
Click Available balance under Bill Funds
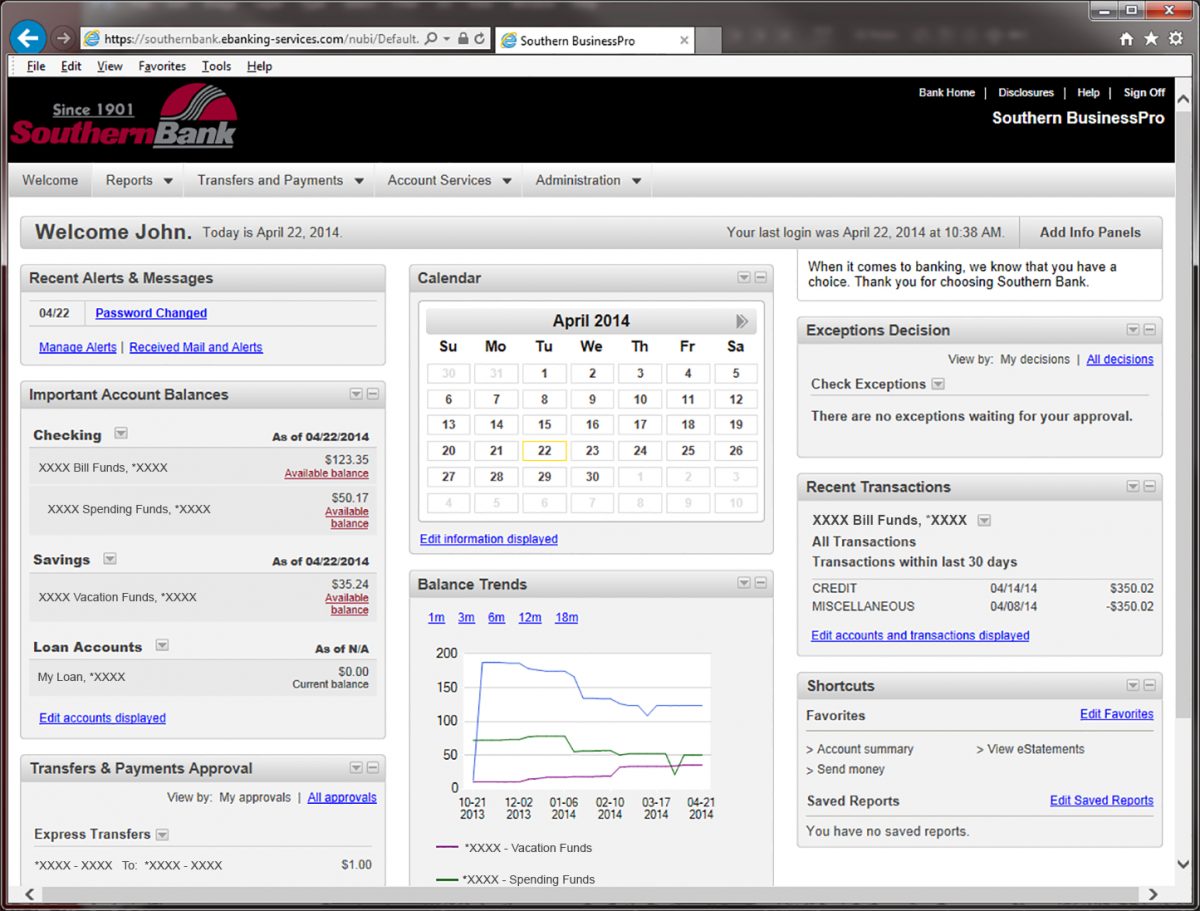(326, 474)
